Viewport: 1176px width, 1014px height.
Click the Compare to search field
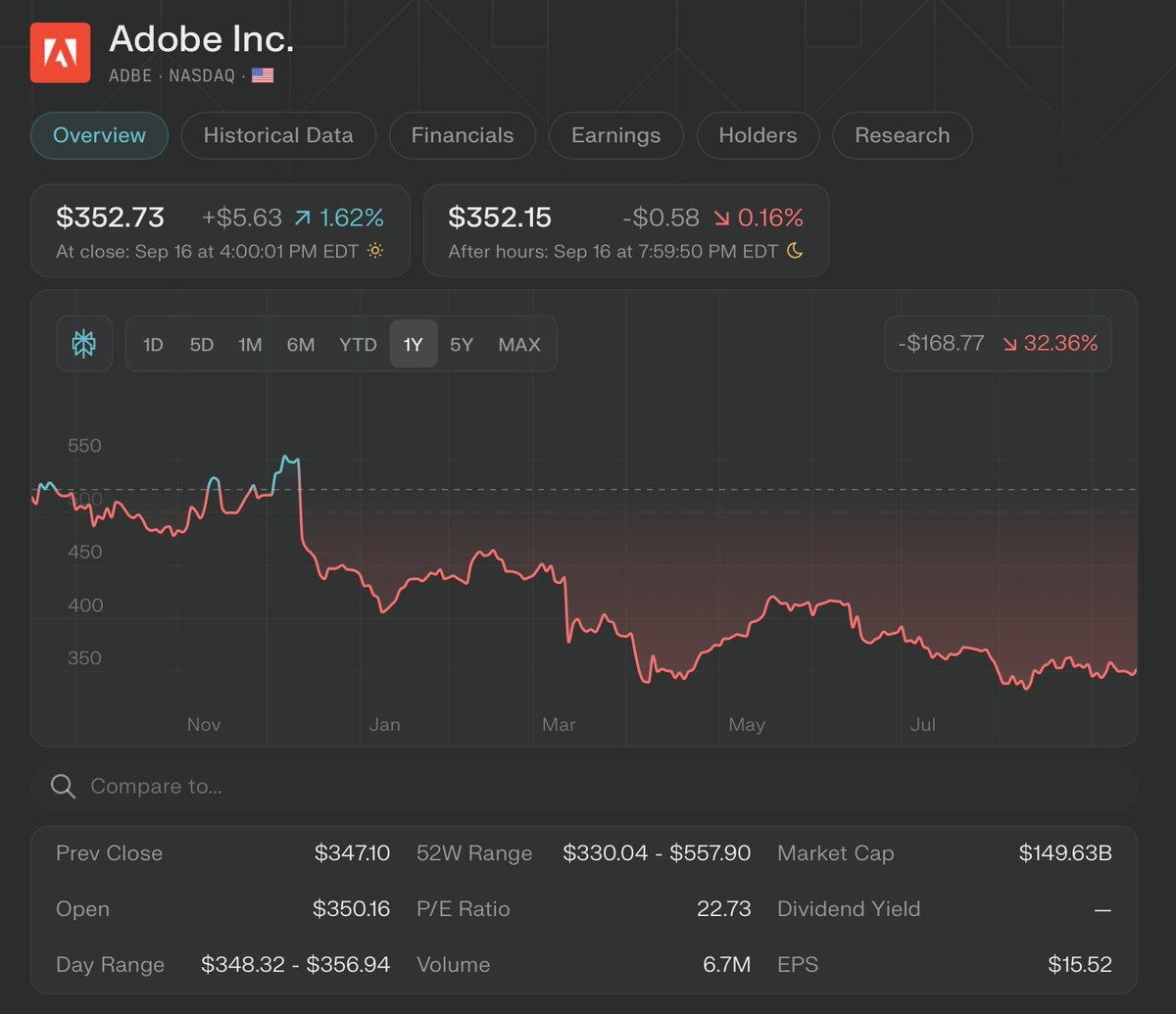[588, 787]
